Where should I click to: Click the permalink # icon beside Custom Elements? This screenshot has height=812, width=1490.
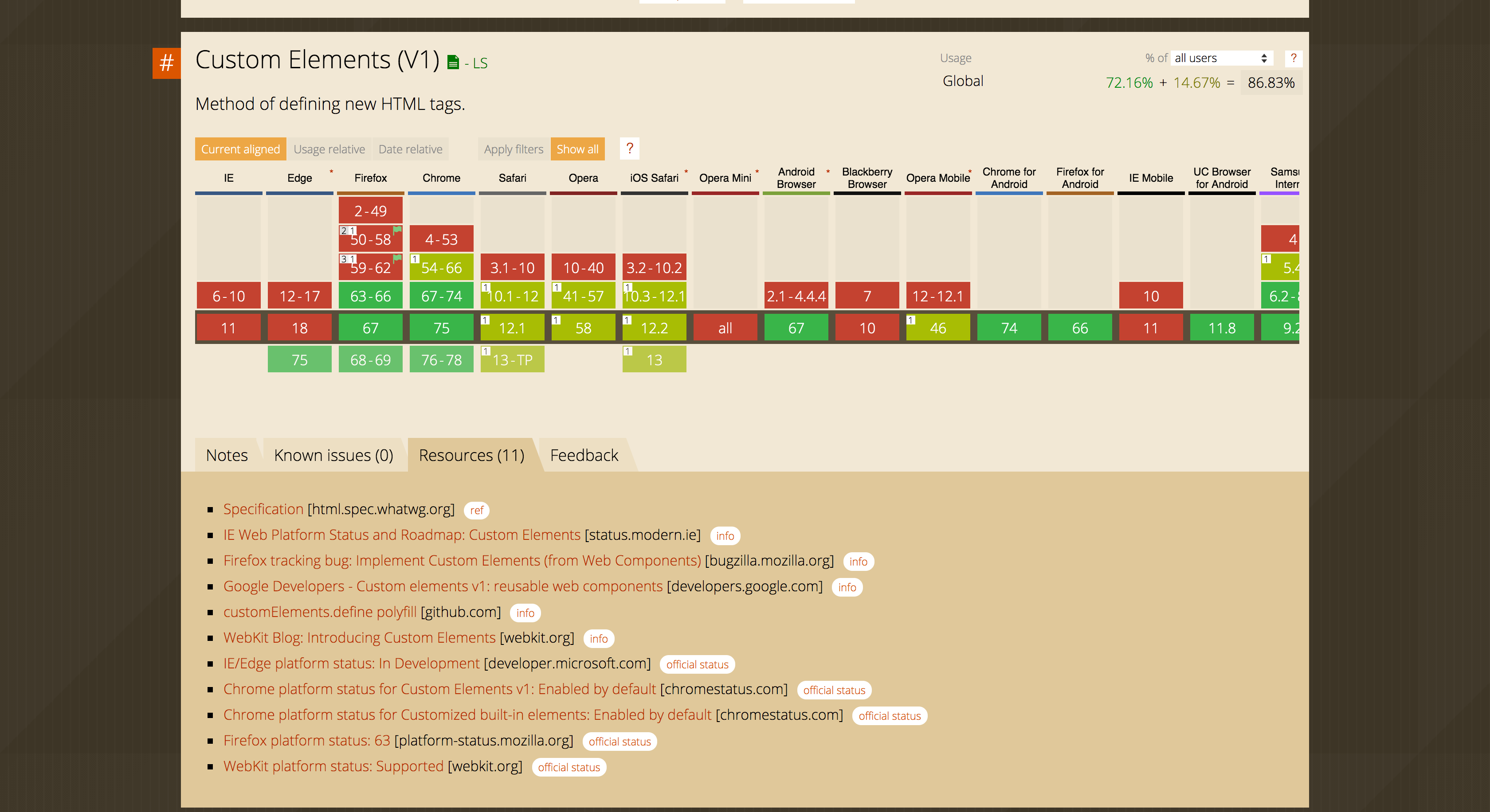[167, 63]
